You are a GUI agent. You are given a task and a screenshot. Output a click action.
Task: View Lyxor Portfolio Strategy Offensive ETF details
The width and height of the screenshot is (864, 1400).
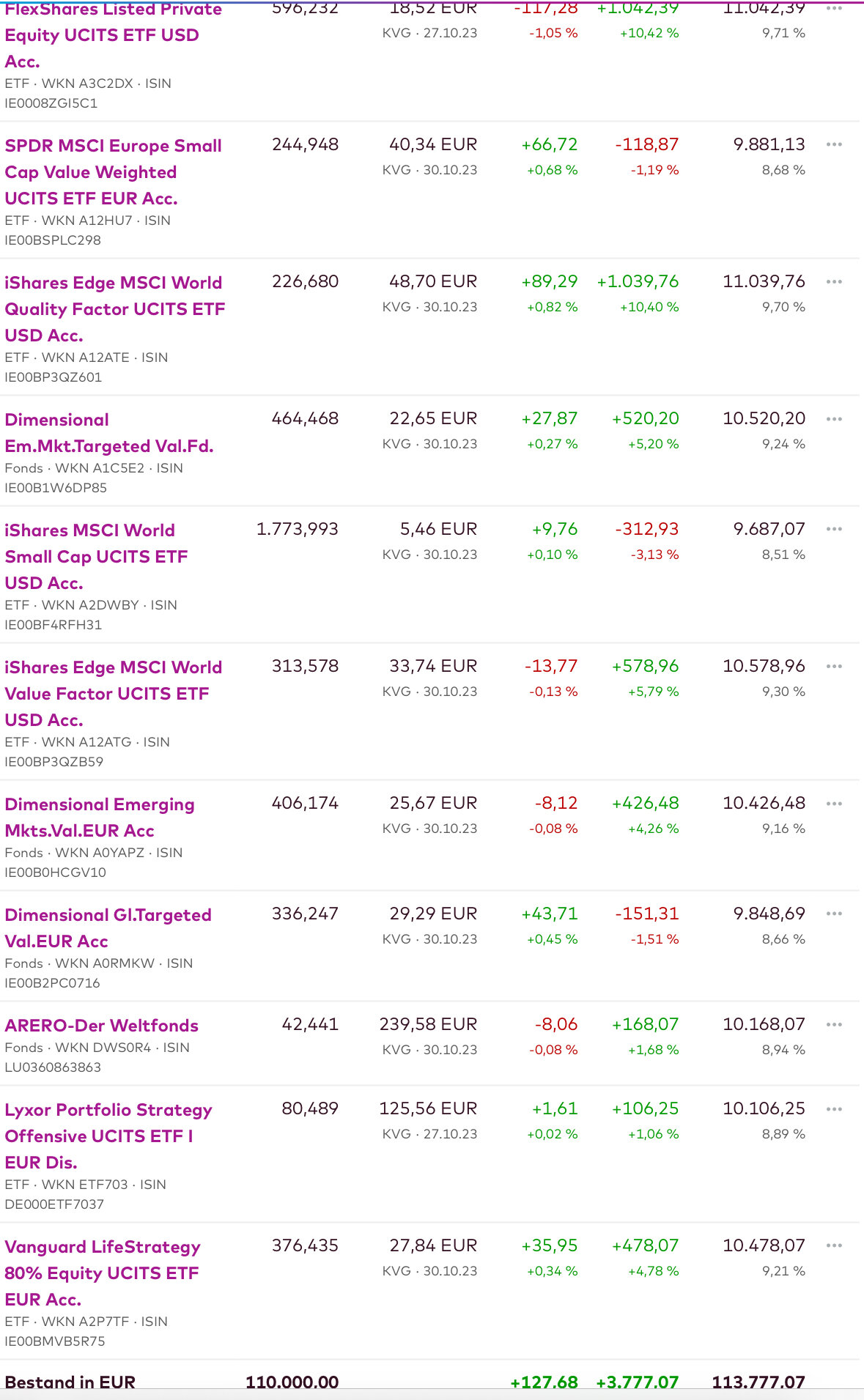point(108,1136)
